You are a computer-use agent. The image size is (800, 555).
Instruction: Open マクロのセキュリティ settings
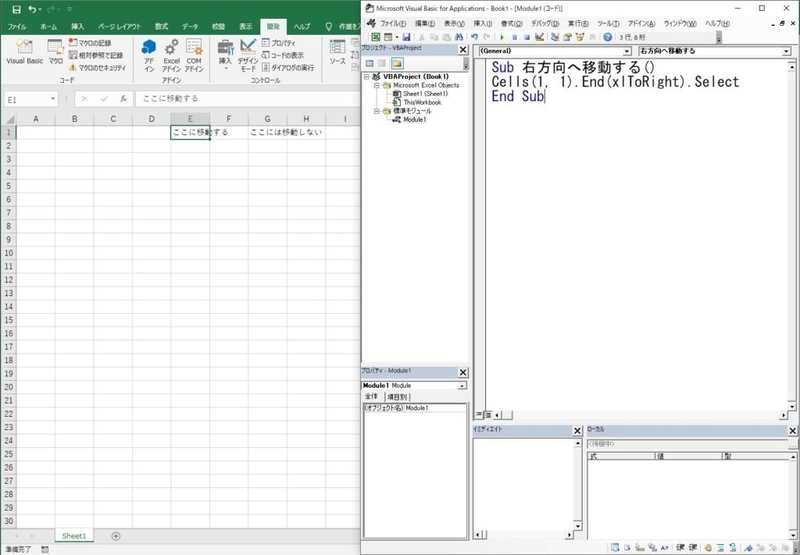click(97, 67)
